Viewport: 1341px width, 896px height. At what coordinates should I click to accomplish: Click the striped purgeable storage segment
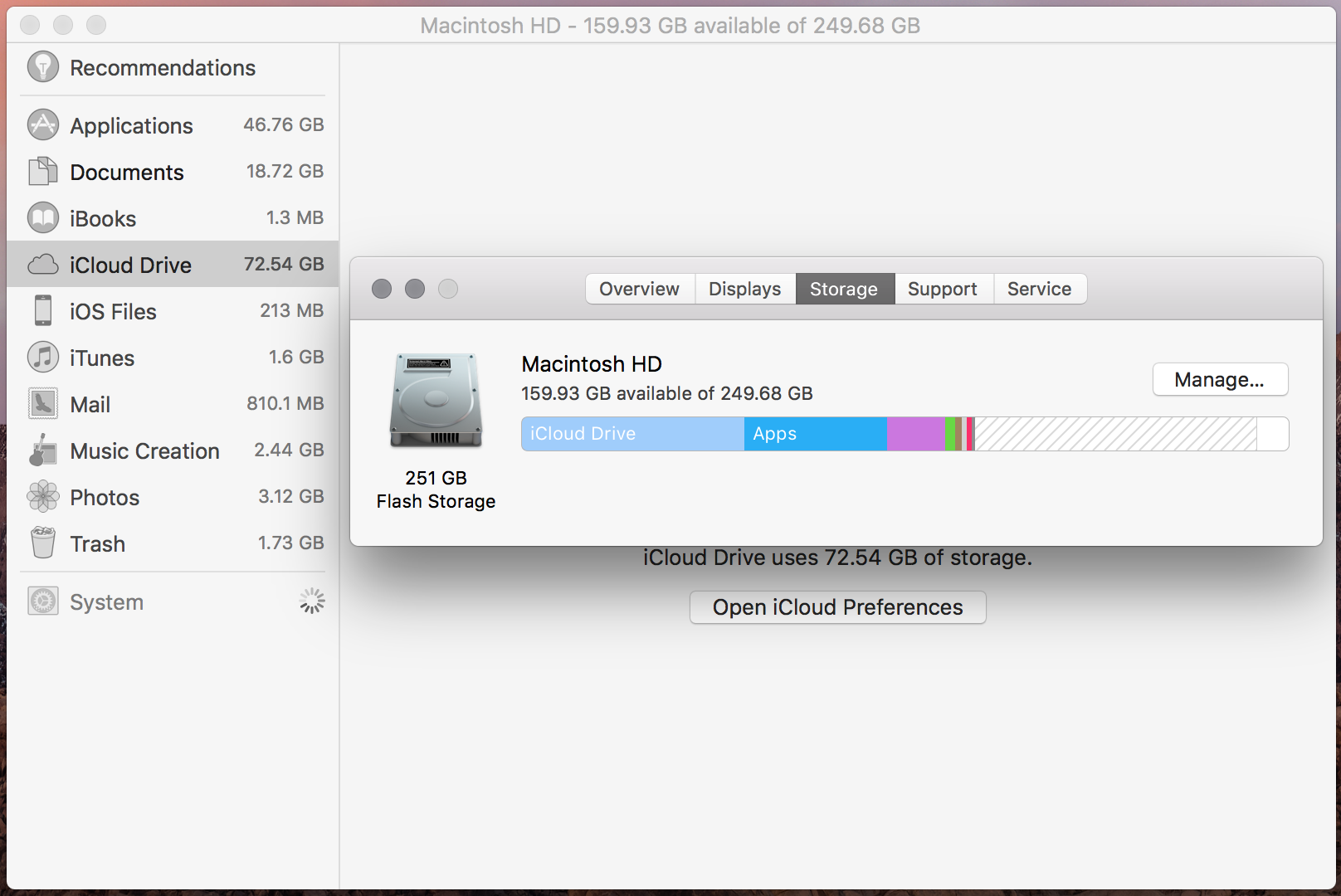click(1115, 434)
